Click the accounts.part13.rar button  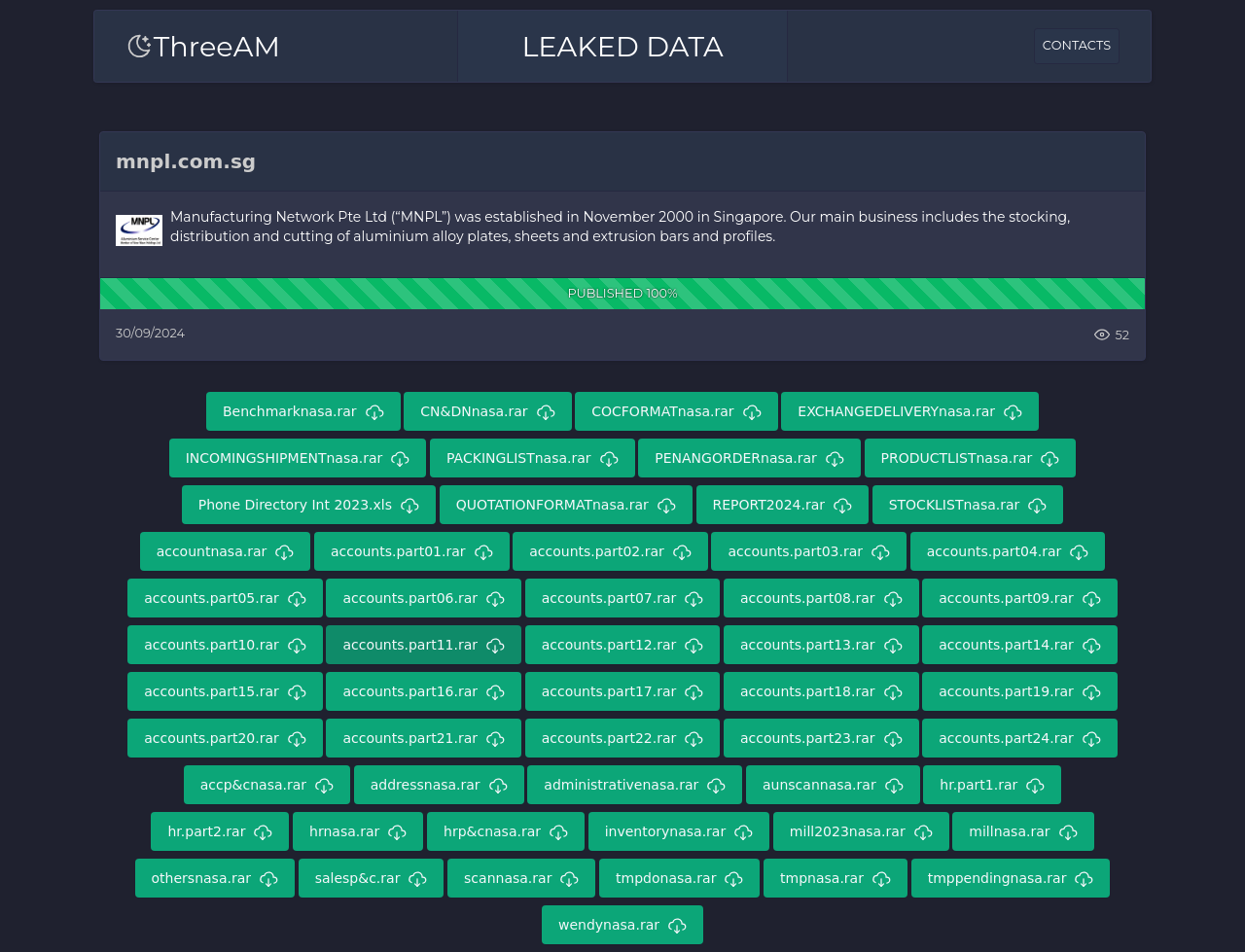point(821,645)
